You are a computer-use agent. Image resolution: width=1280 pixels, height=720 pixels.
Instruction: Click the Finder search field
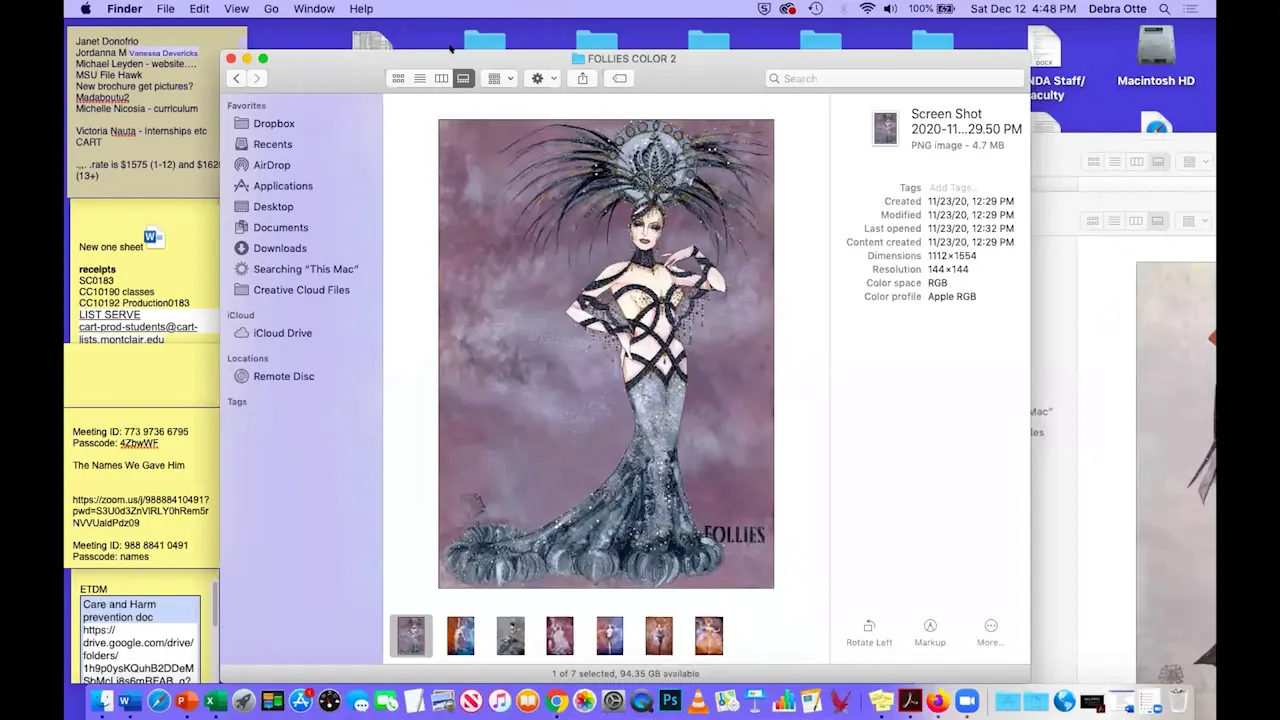point(895,78)
